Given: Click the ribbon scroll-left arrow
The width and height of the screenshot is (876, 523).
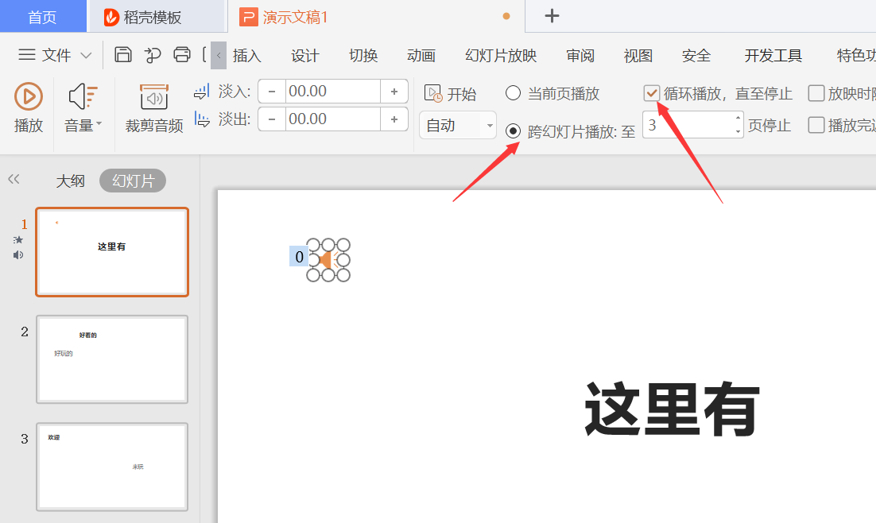Looking at the screenshot, I should (218, 55).
